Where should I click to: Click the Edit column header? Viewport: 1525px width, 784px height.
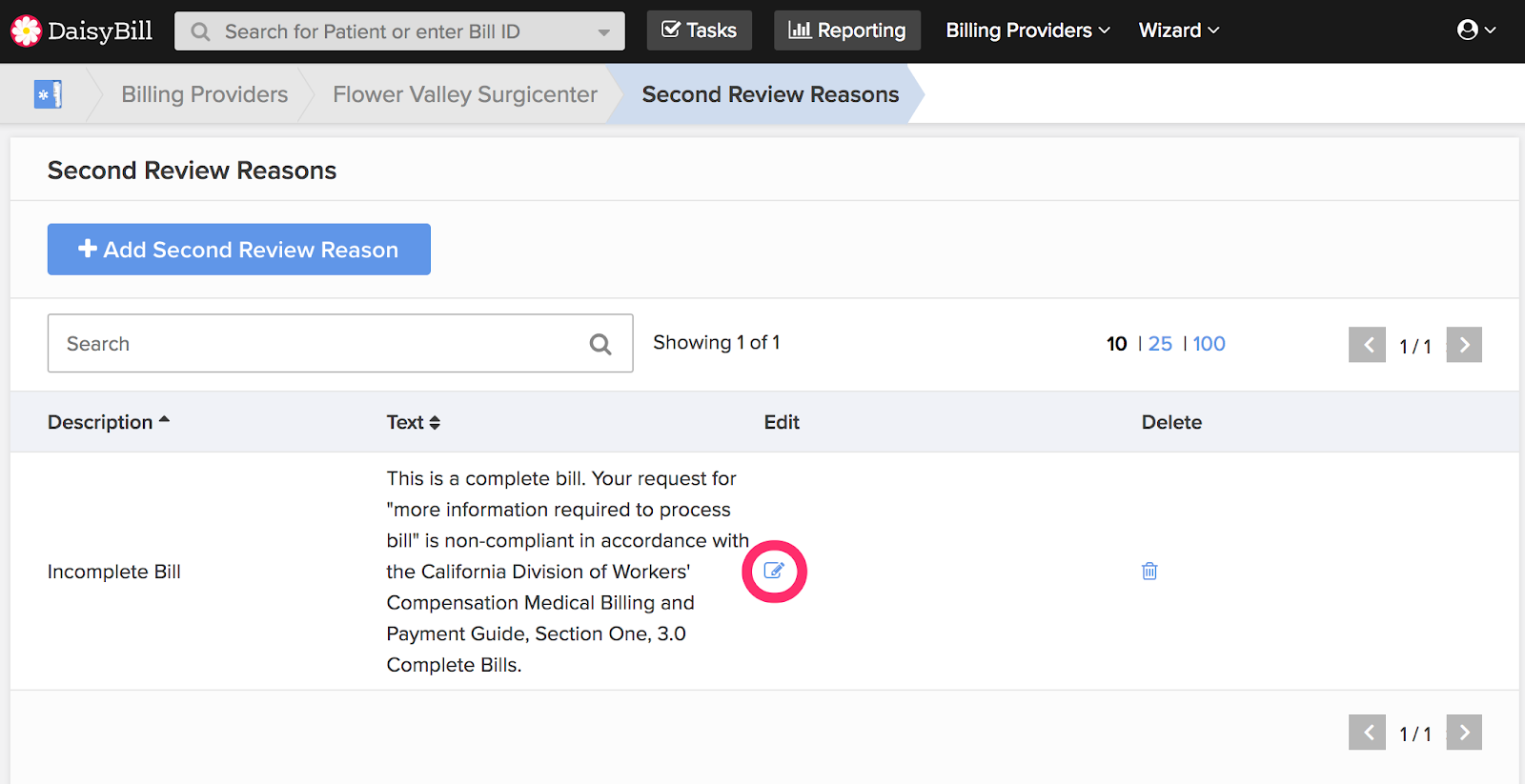point(782,422)
